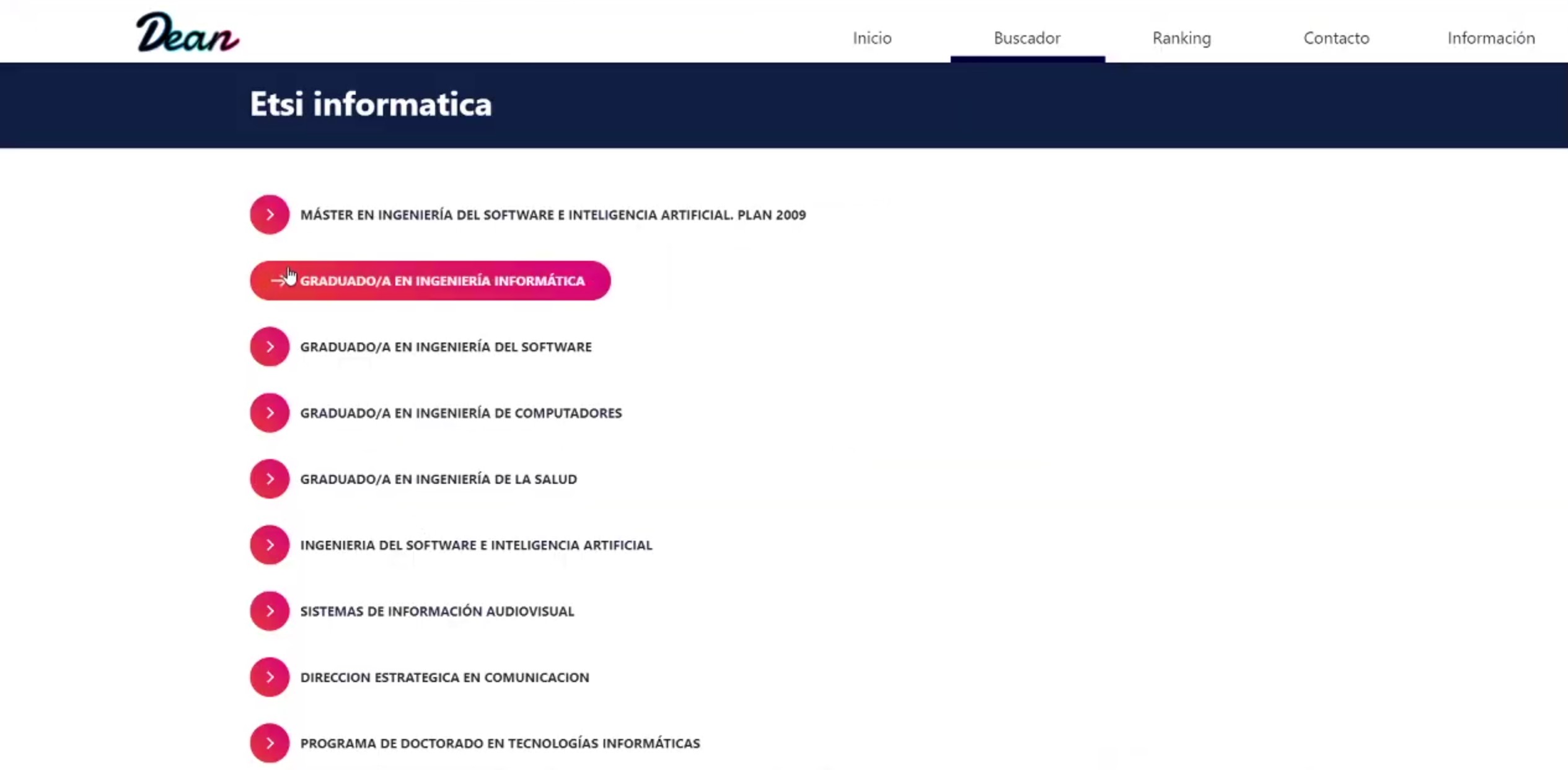Select highlighted Graduado/a en Ingeniería Informática button

[x=430, y=281]
